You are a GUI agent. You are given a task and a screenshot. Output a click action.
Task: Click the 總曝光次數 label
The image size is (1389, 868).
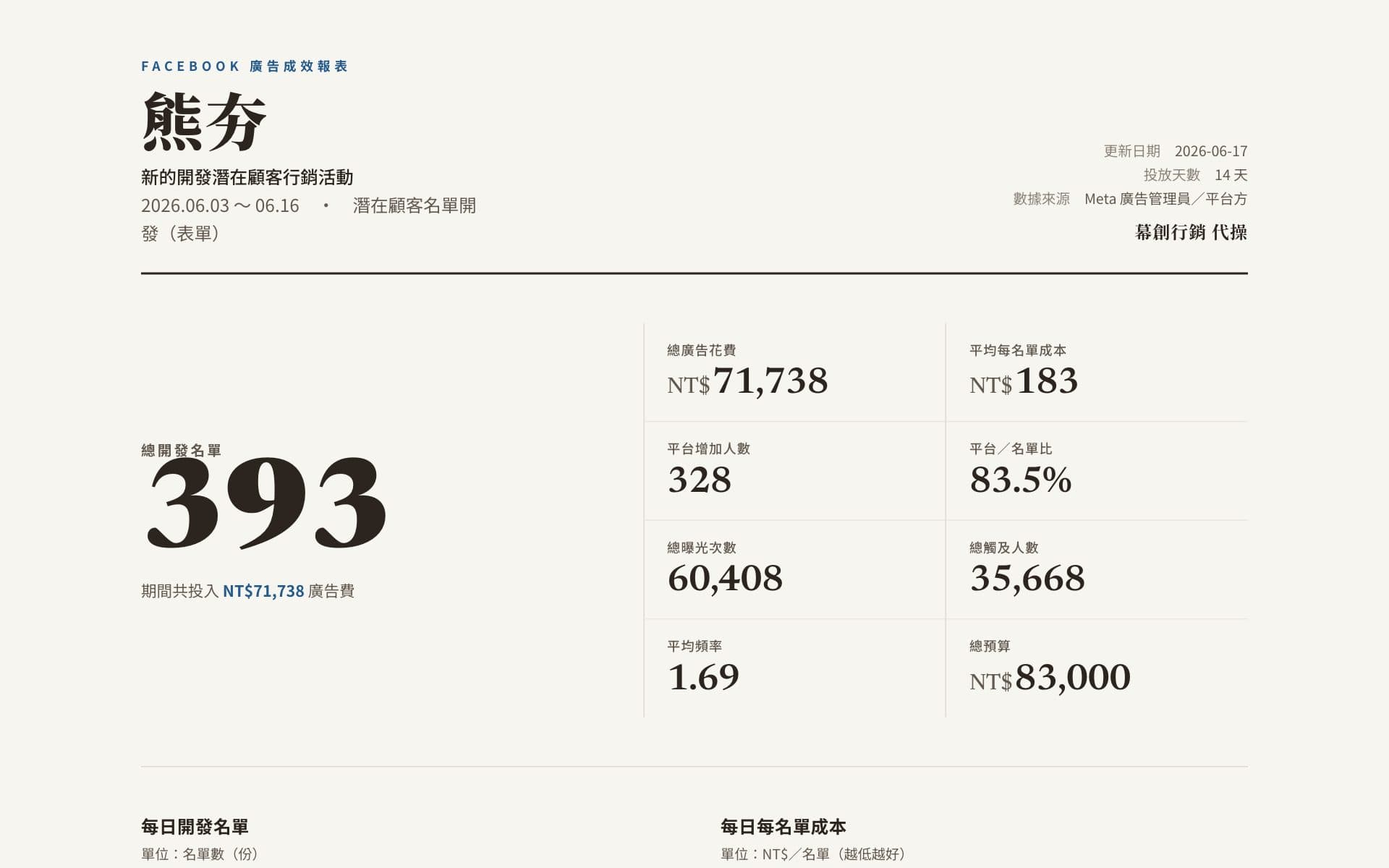click(x=701, y=548)
